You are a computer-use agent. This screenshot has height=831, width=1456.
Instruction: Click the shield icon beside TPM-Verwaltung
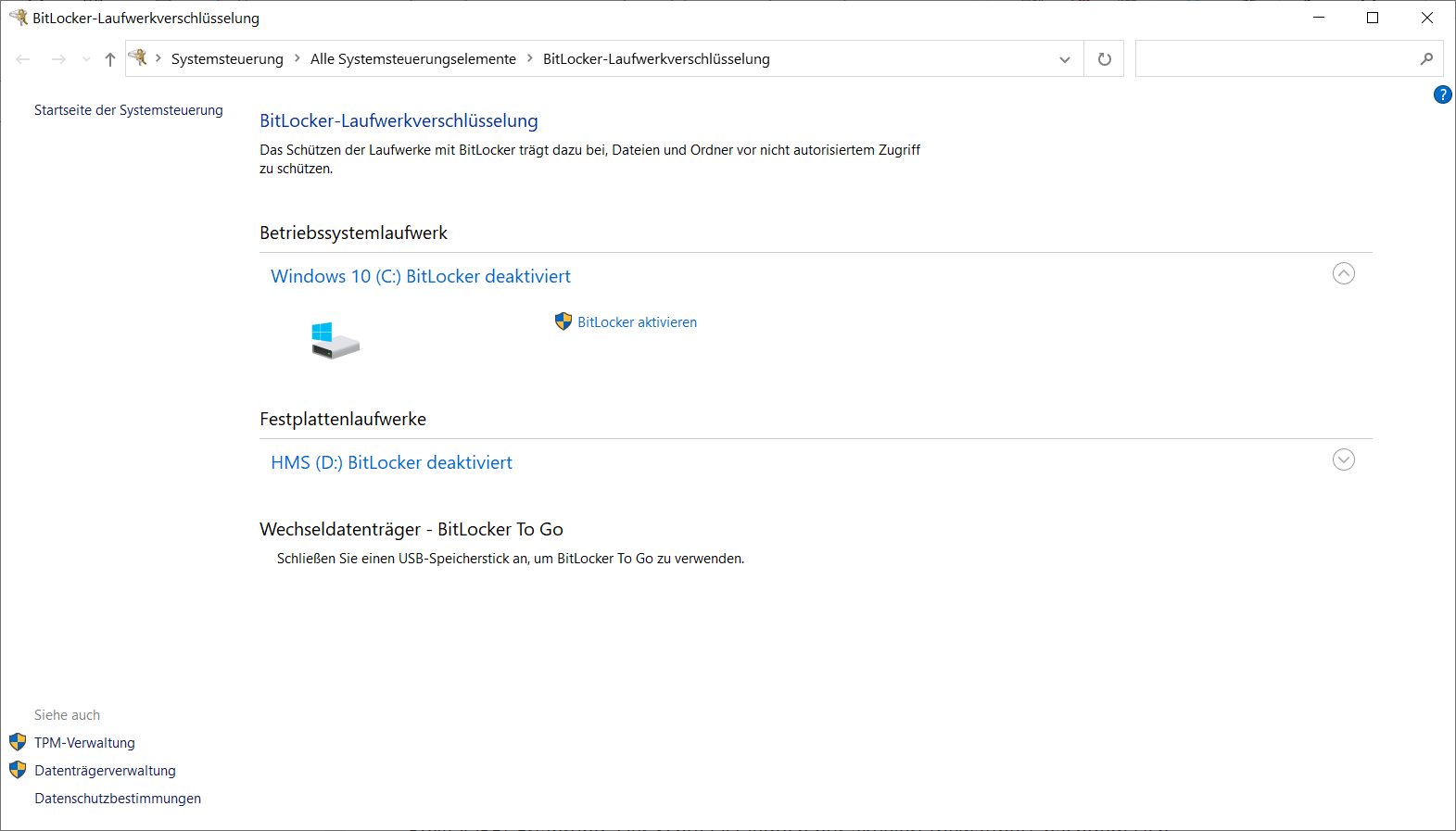[18, 742]
